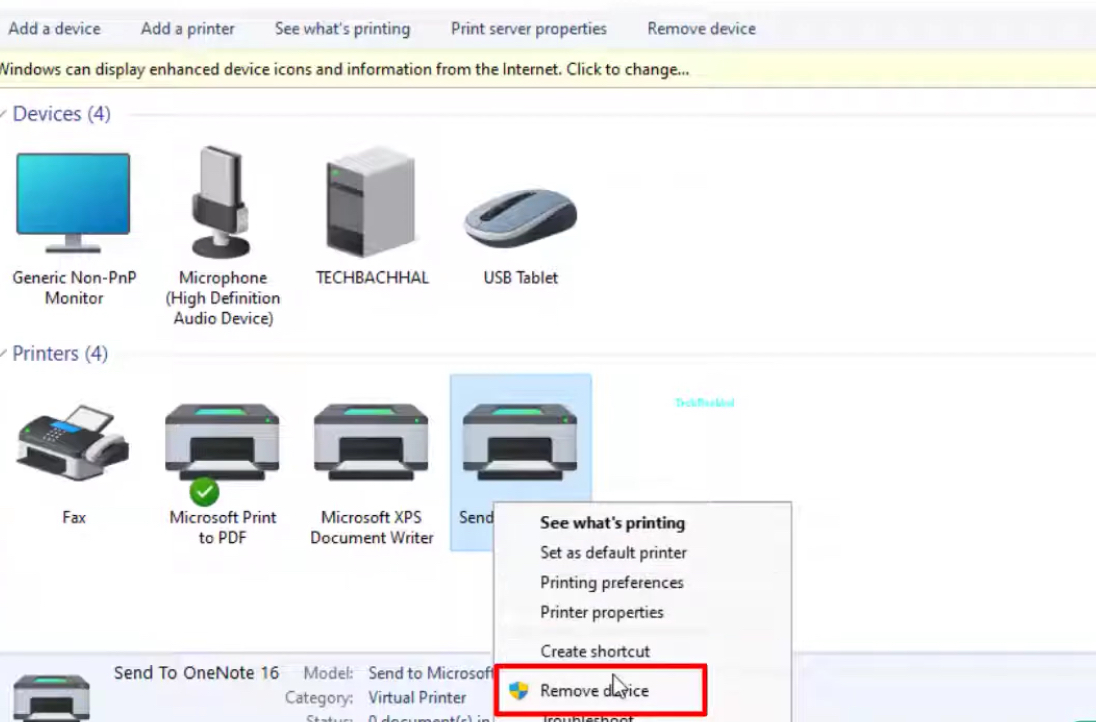This screenshot has height=722, width=1096.
Task: Click the Microsoft XPS Document Writer label
Action: point(372,528)
